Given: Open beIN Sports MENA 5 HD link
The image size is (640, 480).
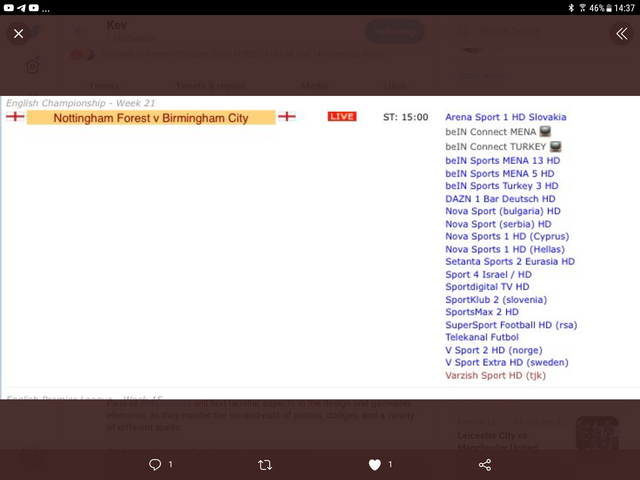Looking at the screenshot, I should point(500,173).
